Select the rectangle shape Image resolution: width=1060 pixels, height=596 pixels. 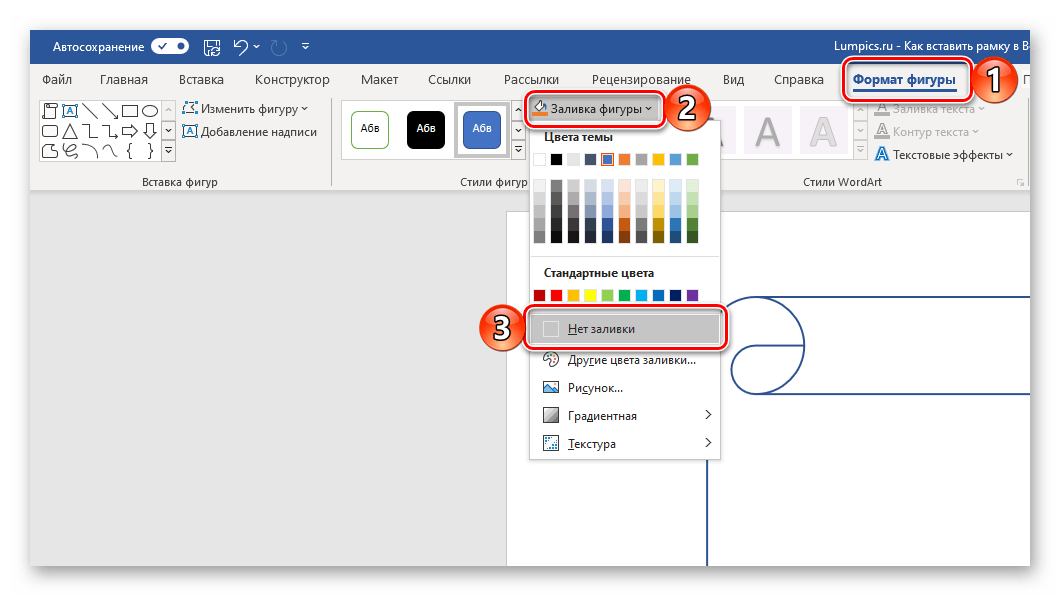coord(130,111)
